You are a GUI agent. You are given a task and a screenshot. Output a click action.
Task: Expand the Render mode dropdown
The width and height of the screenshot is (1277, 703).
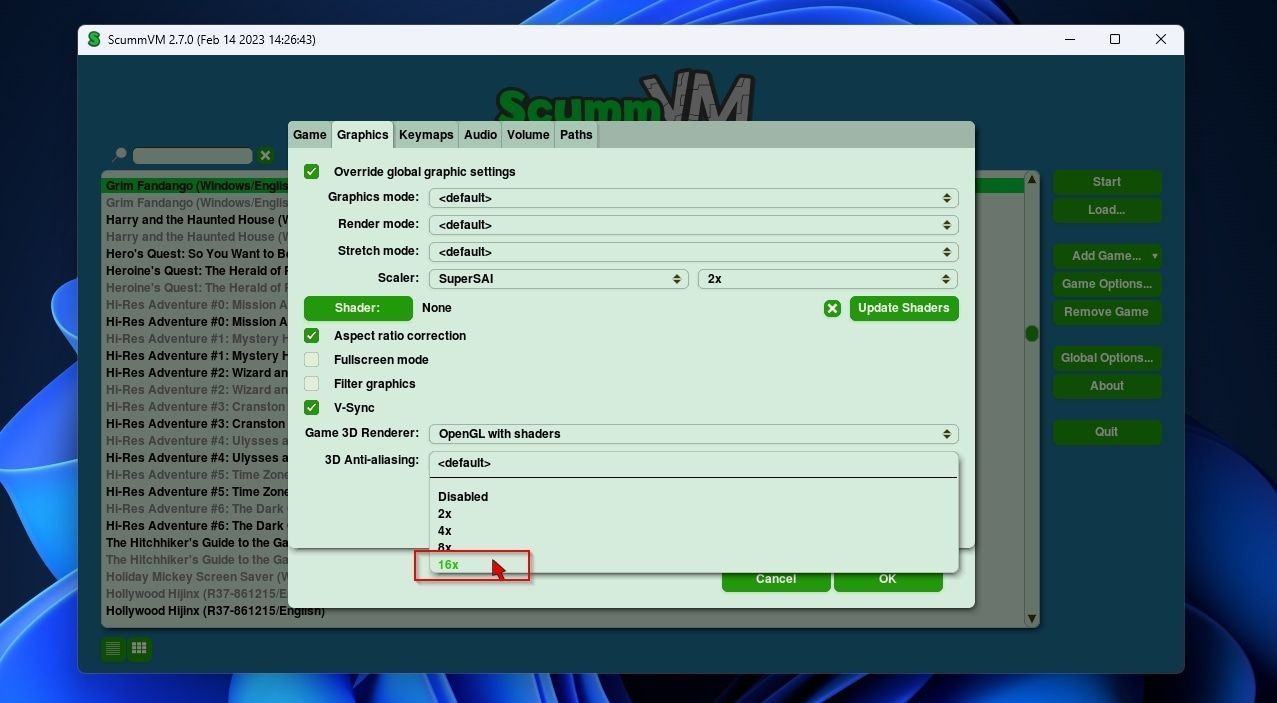point(694,225)
